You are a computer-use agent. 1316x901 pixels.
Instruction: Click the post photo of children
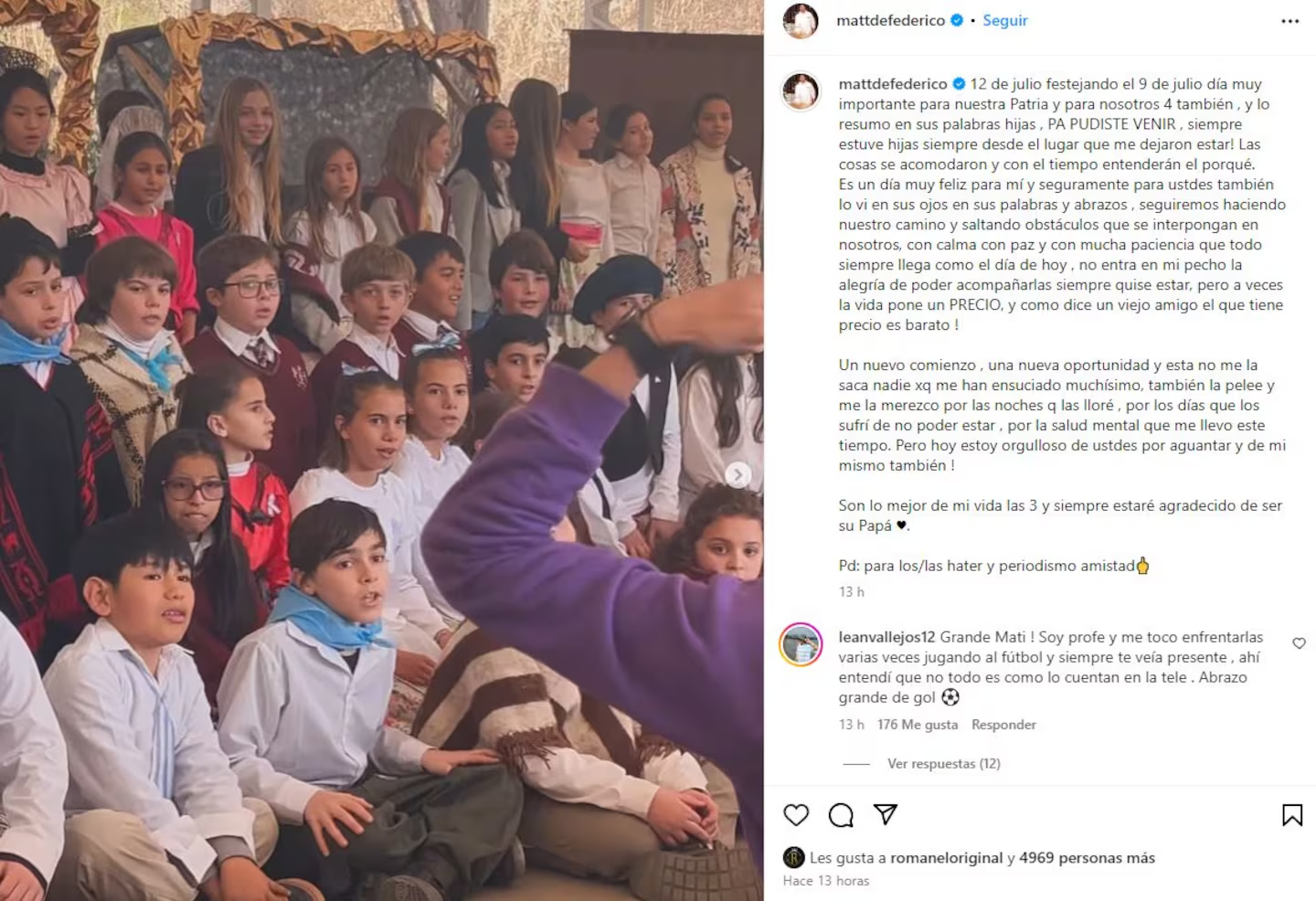pos(382,450)
